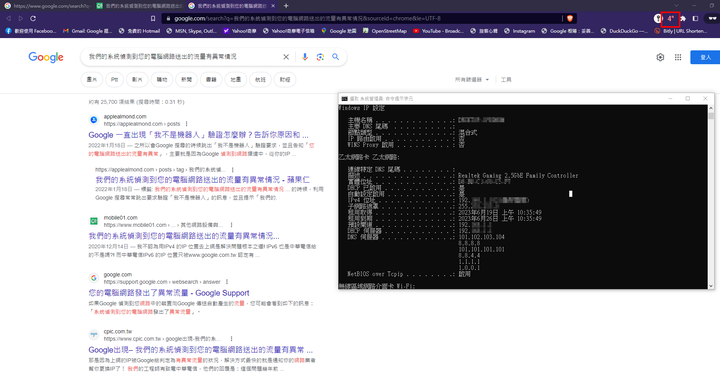
Task: Toggle the browser sidebar panel icon
Action: click(x=695, y=18)
